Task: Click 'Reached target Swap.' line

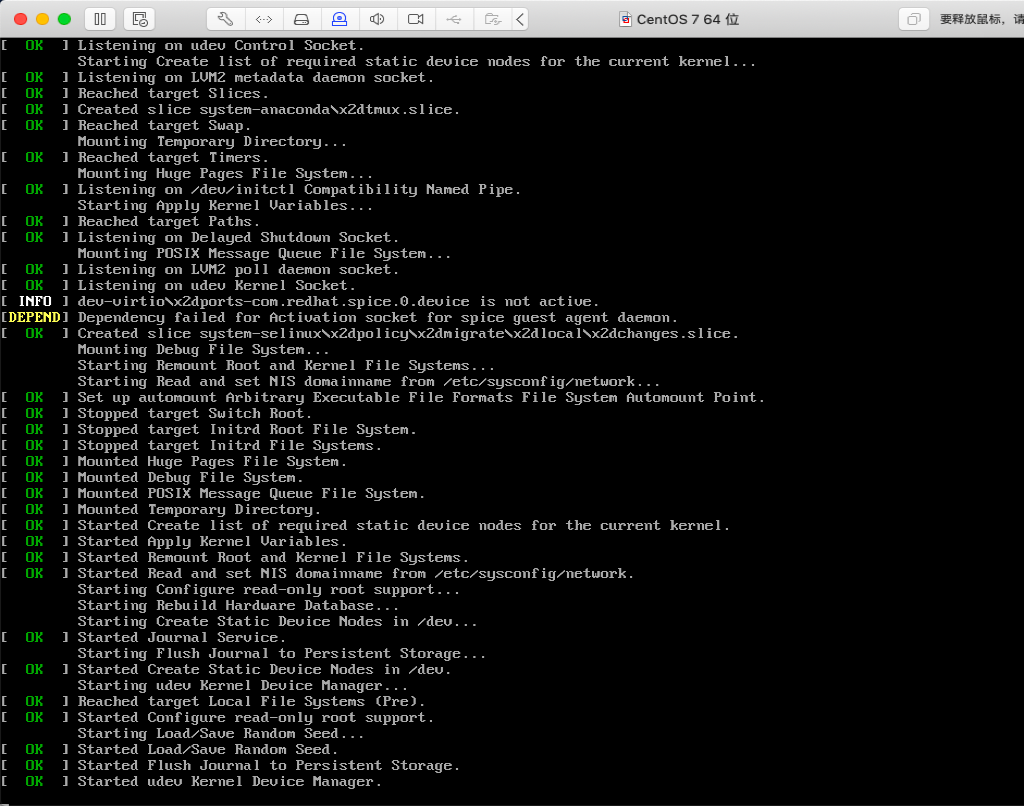Action: point(164,125)
